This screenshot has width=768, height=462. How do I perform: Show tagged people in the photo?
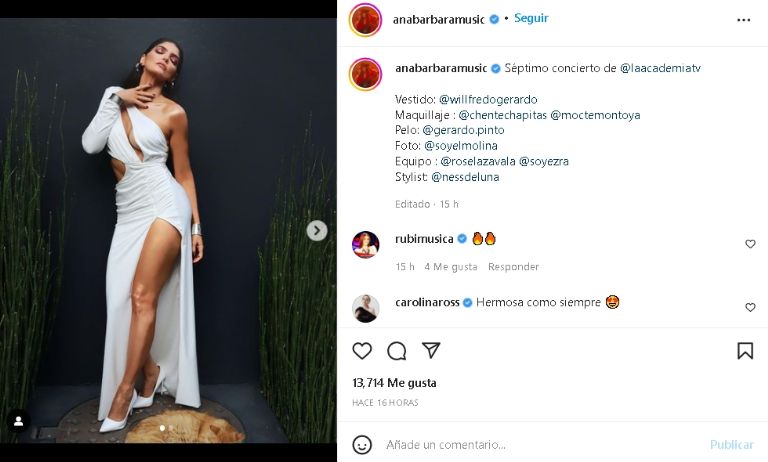tap(18, 420)
